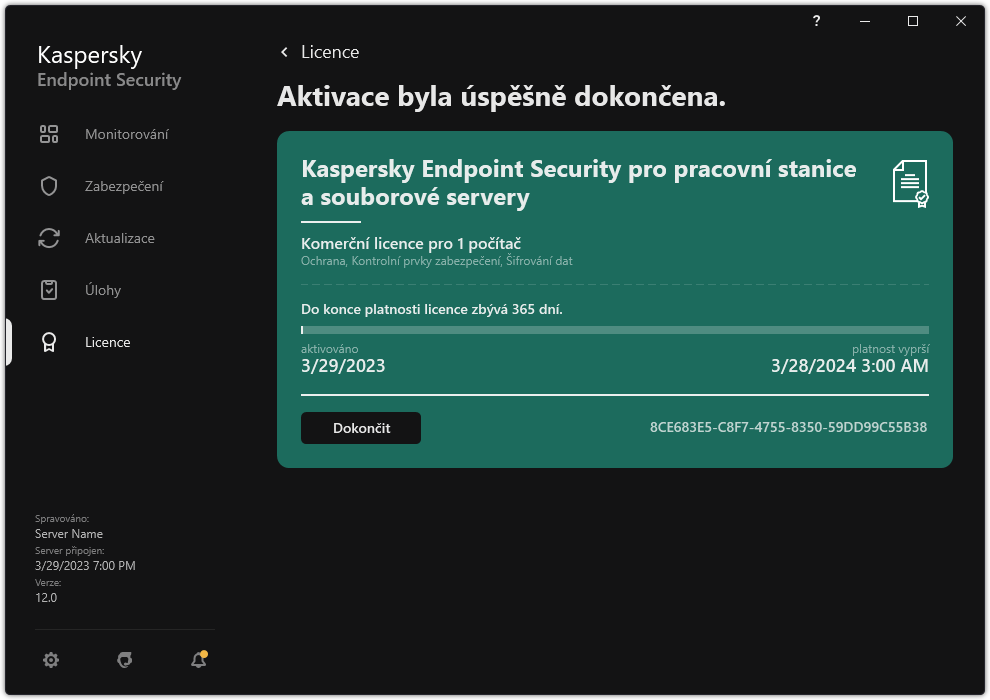Click the Aktualizace update arrows icon
990x700 pixels.
pyautogui.click(x=49, y=238)
